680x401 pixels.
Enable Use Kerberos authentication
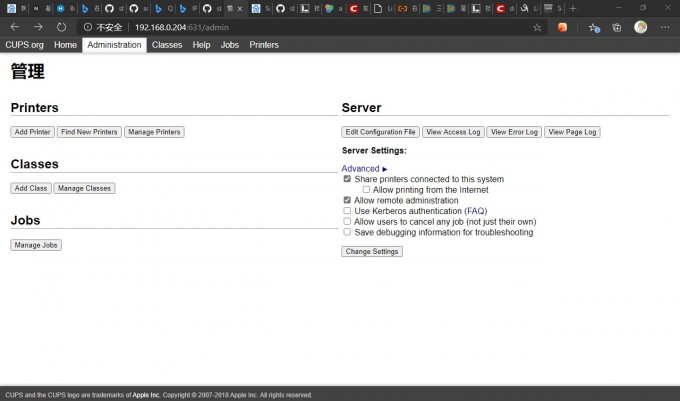(347, 211)
